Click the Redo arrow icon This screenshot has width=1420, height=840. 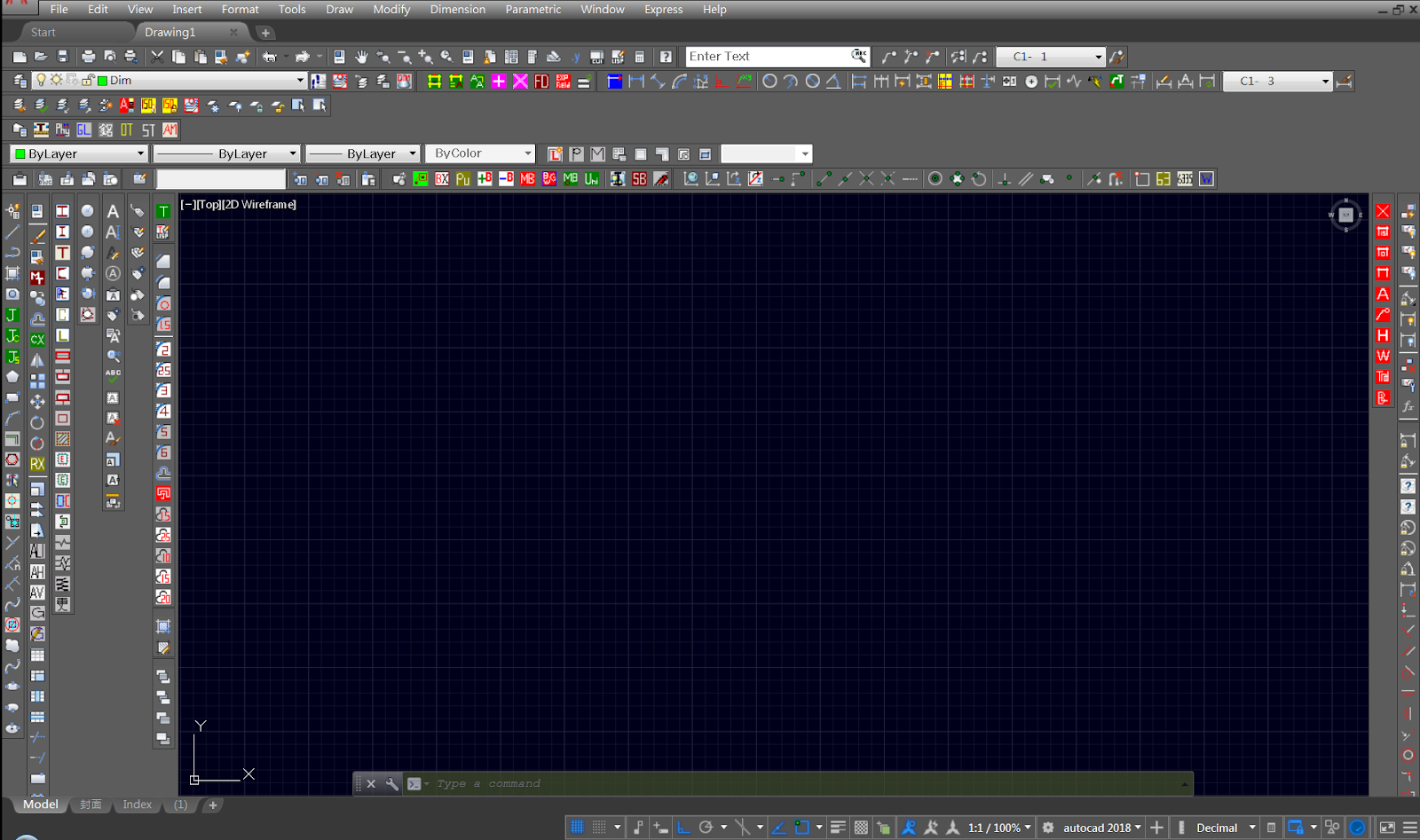pyautogui.click(x=303, y=57)
